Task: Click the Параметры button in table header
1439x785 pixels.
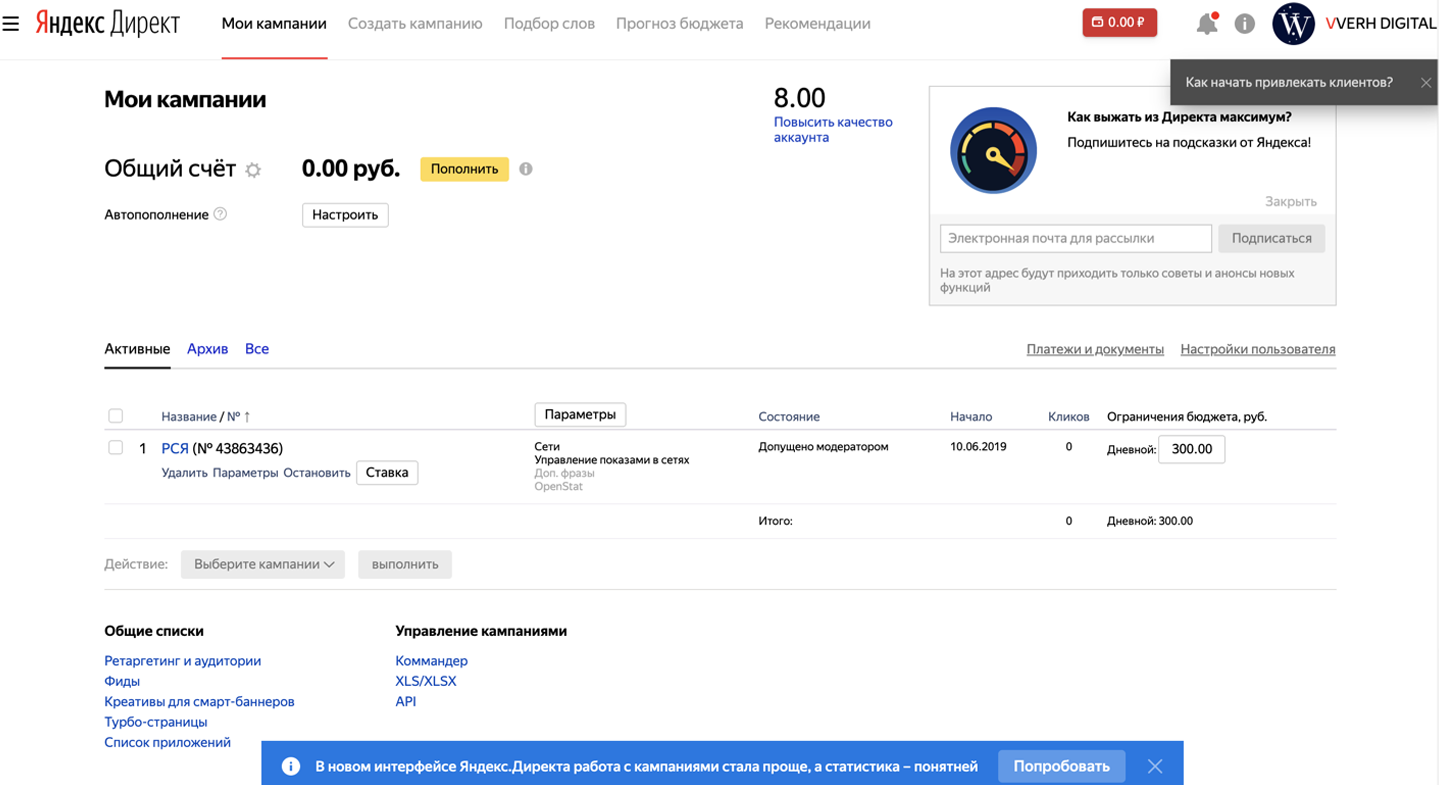Action: coord(580,414)
